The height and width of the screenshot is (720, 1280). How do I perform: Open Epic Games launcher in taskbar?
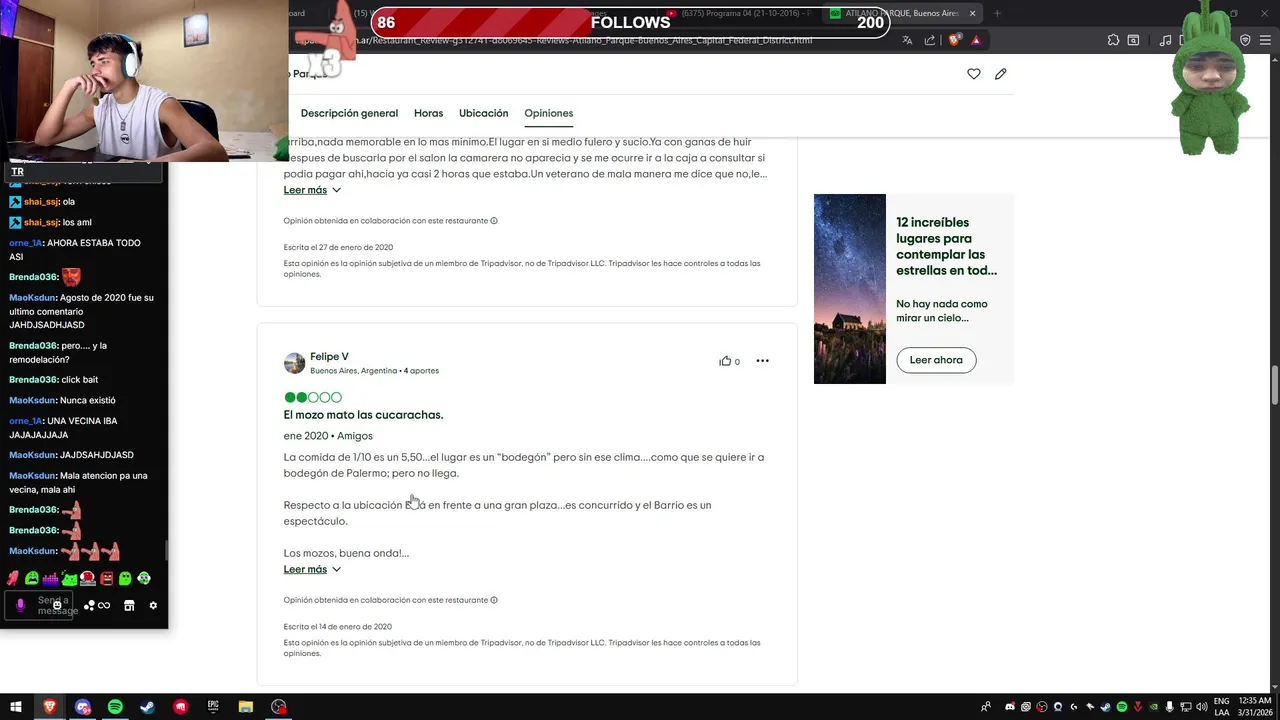[x=213, y=707]
